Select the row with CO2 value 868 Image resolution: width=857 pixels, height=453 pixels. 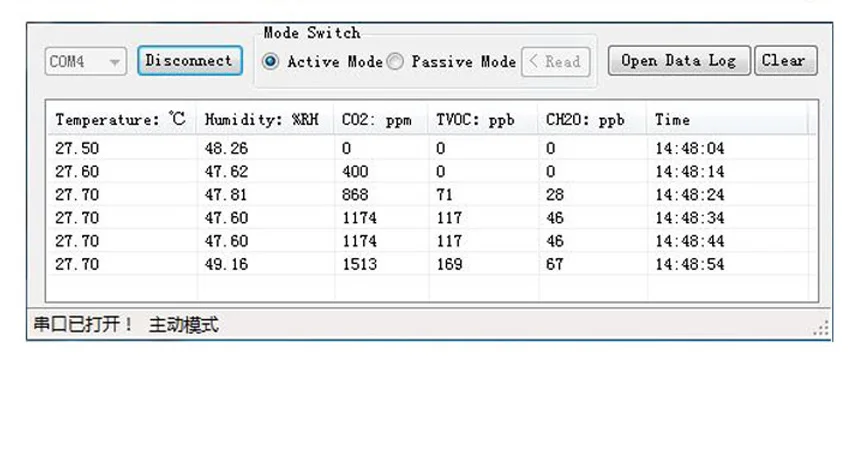click(x=432, y=195)
